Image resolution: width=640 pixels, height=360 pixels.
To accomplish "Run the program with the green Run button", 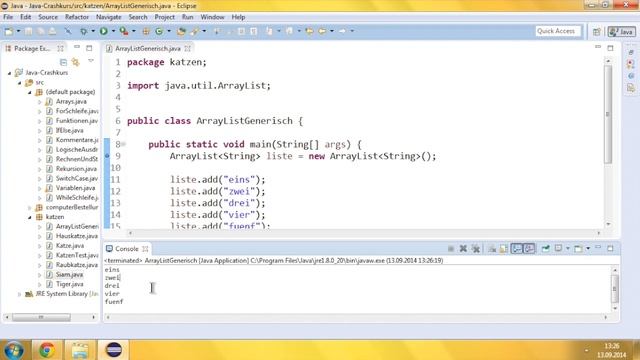I will tap(104, 31).
